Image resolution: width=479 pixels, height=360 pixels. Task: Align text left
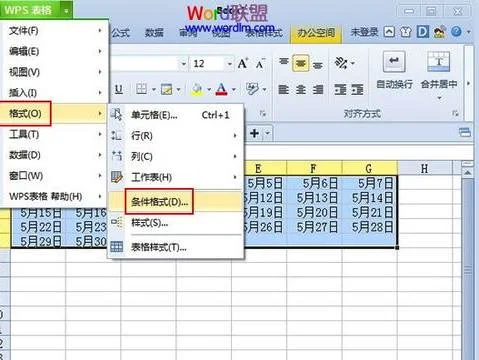[x=284, y=89]
